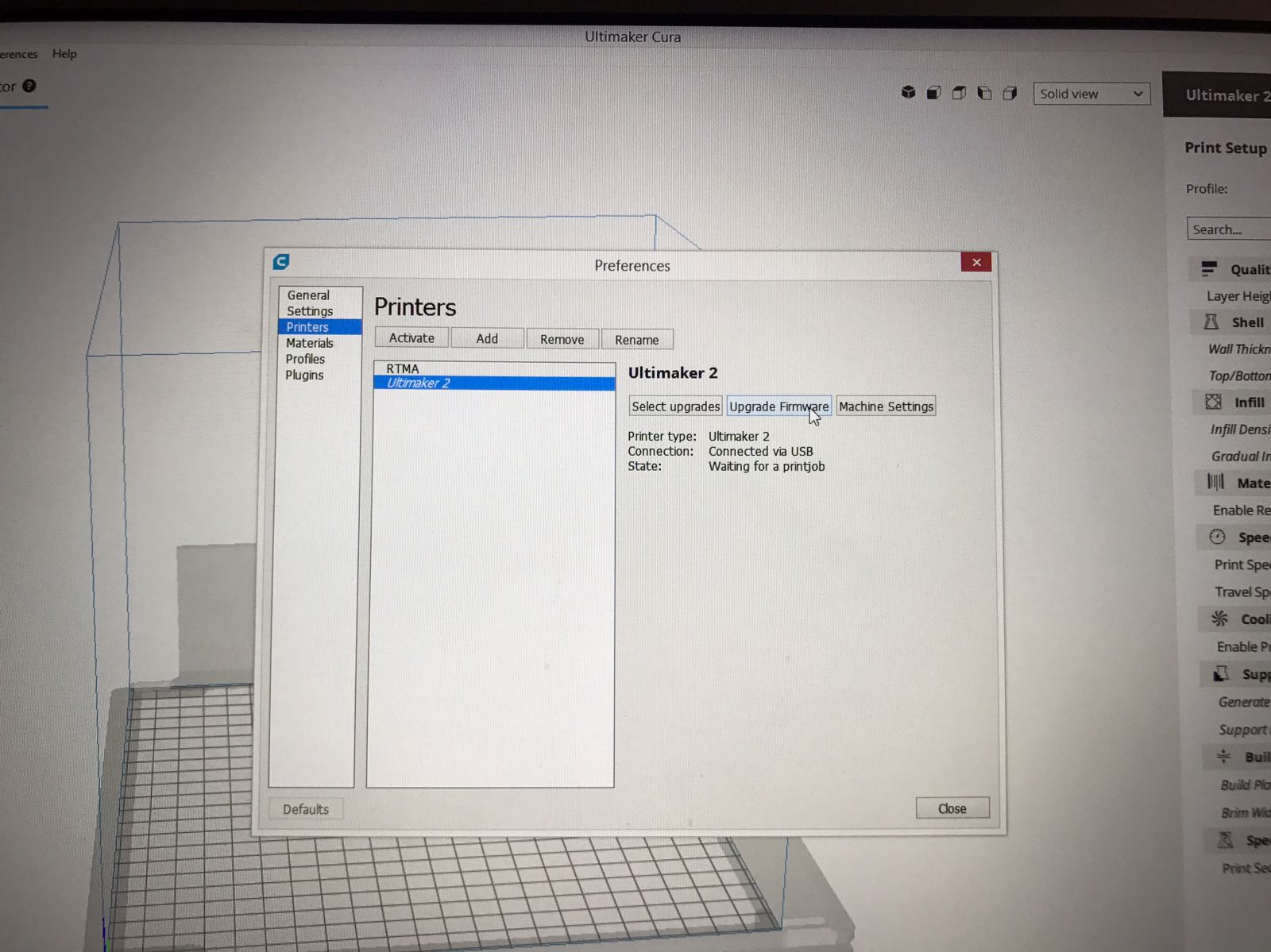Open the Materials preferences page
This screenshot has width=1271, height=952.
[x=309, y=343]
